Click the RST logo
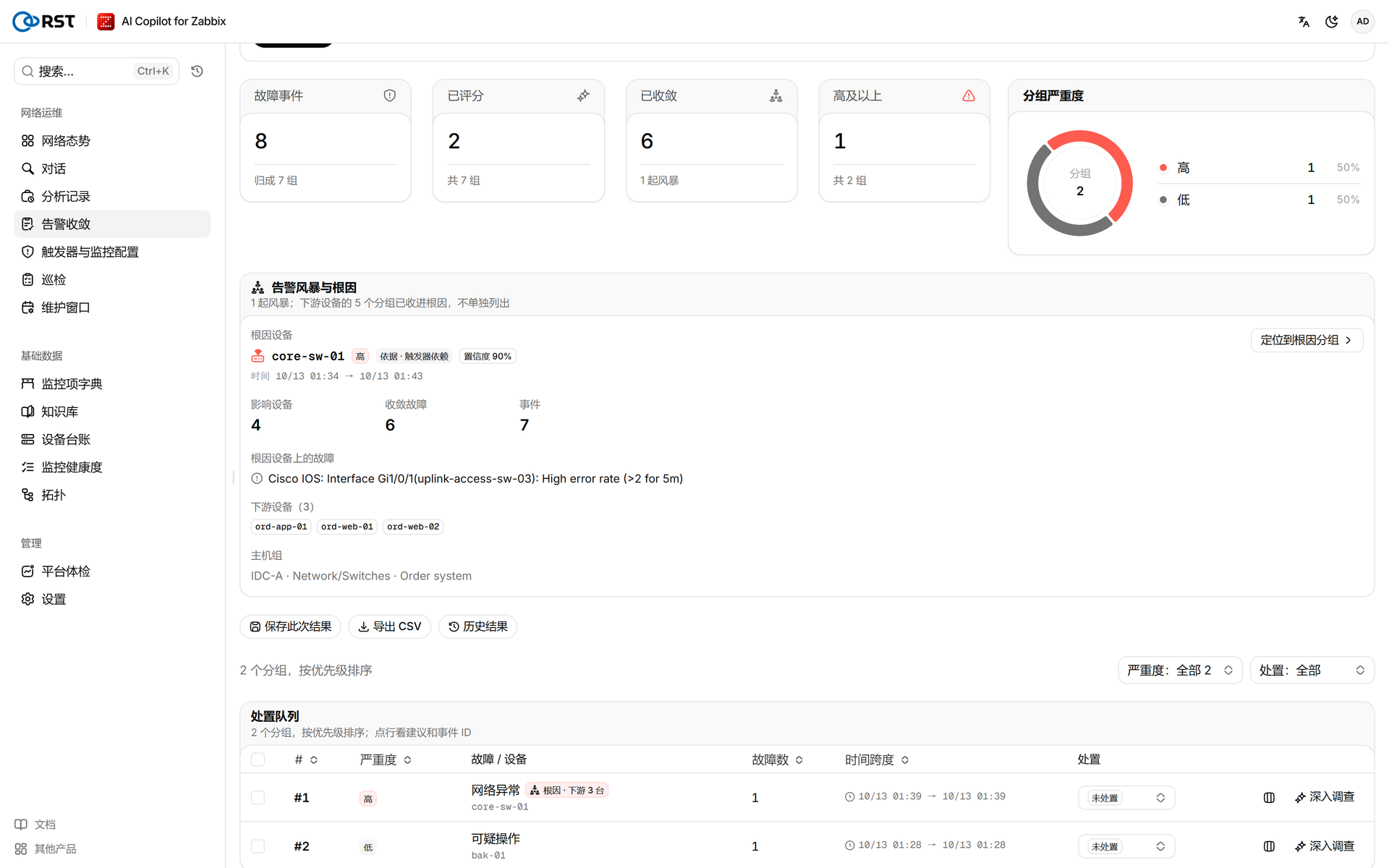The width and height of the screenshot is (1389, 868). point(44,22)
